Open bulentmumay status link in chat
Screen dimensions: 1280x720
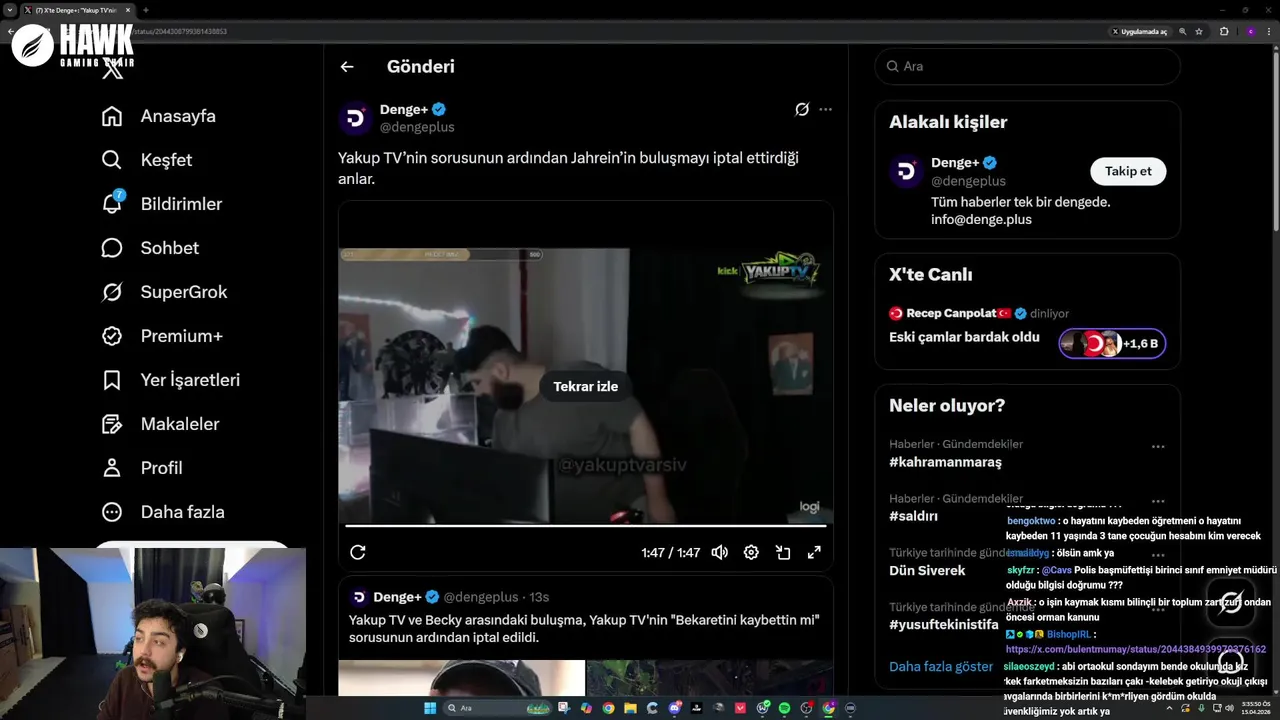pos(1135,649)
